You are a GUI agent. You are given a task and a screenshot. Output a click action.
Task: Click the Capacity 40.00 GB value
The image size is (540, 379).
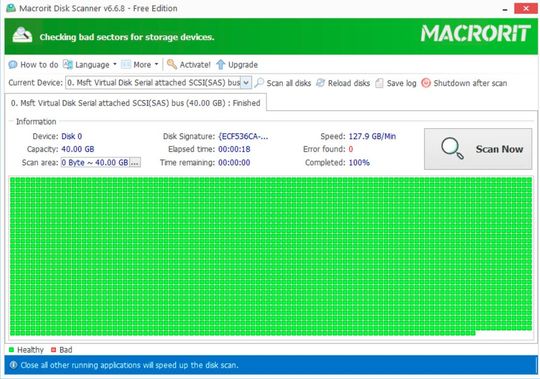[x=77, y=149]
